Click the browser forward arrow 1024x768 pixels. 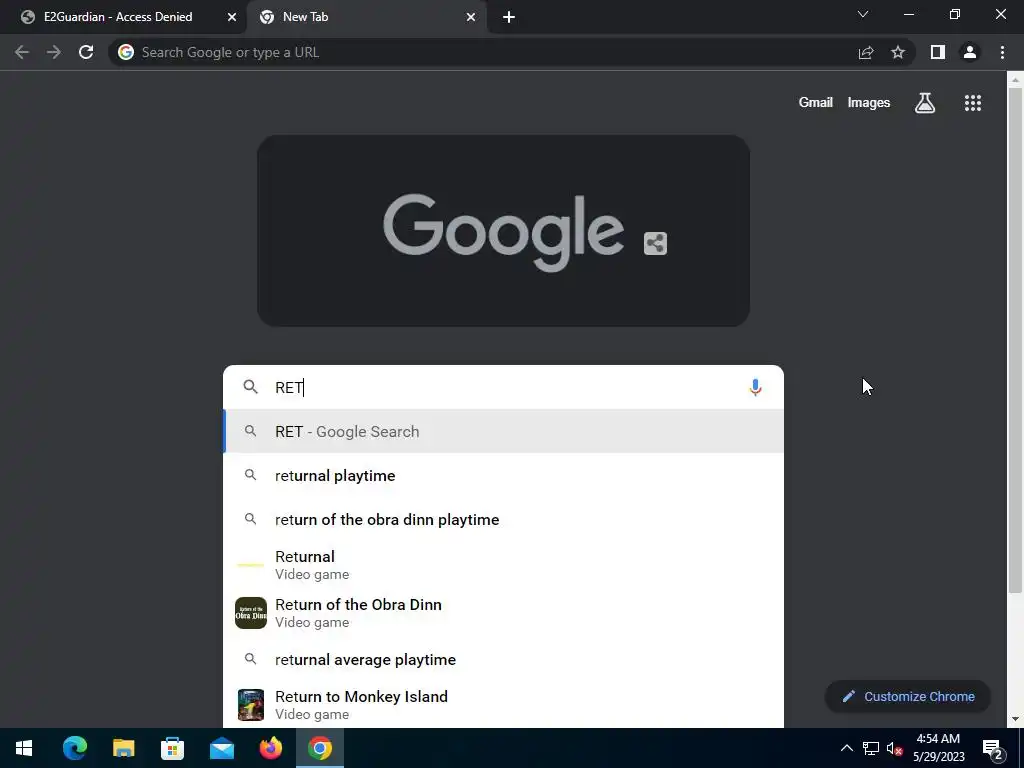[54, 52]
